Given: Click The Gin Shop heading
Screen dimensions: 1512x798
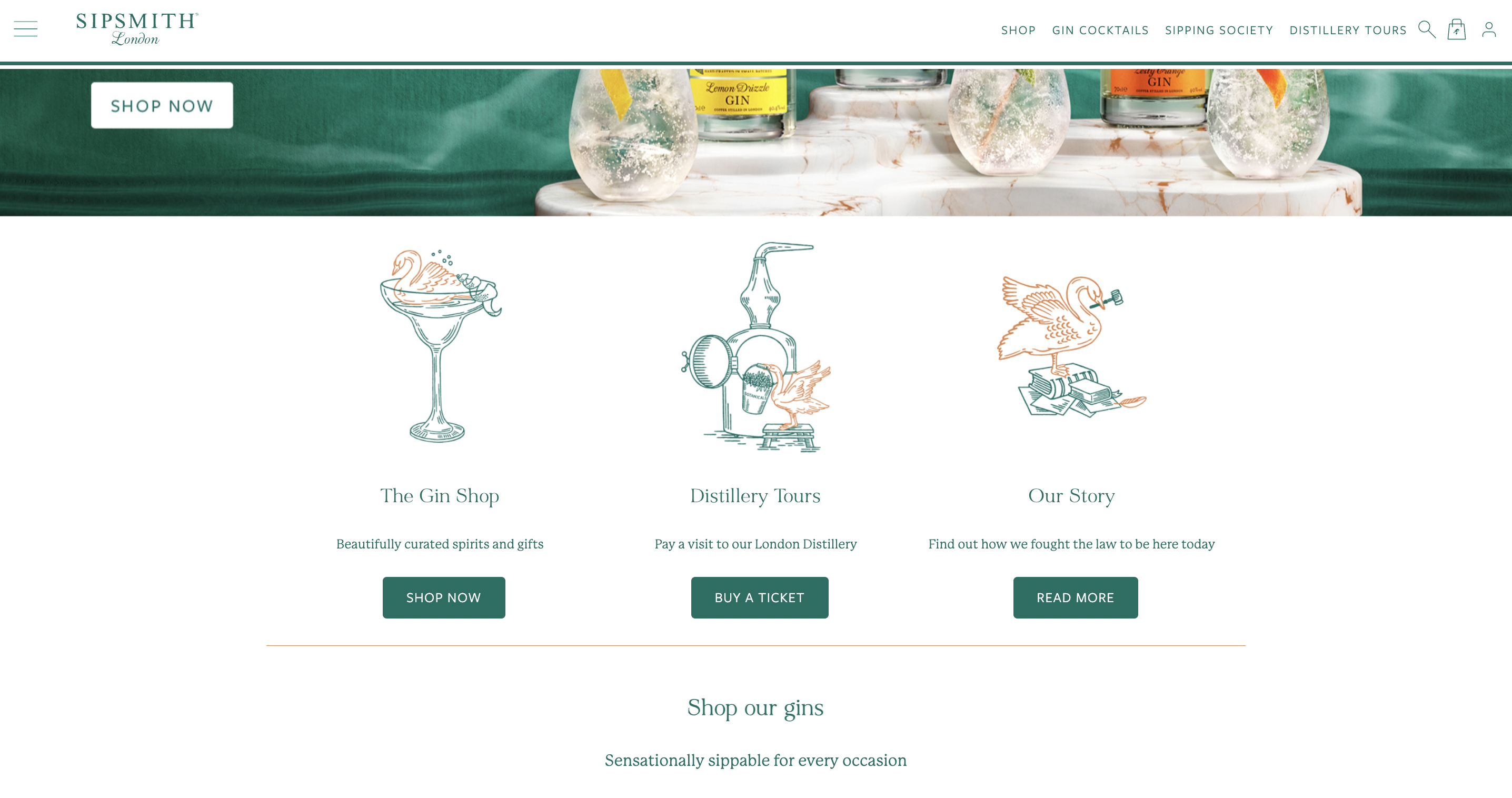Looking at the screenshot, I should coord(440,496).
